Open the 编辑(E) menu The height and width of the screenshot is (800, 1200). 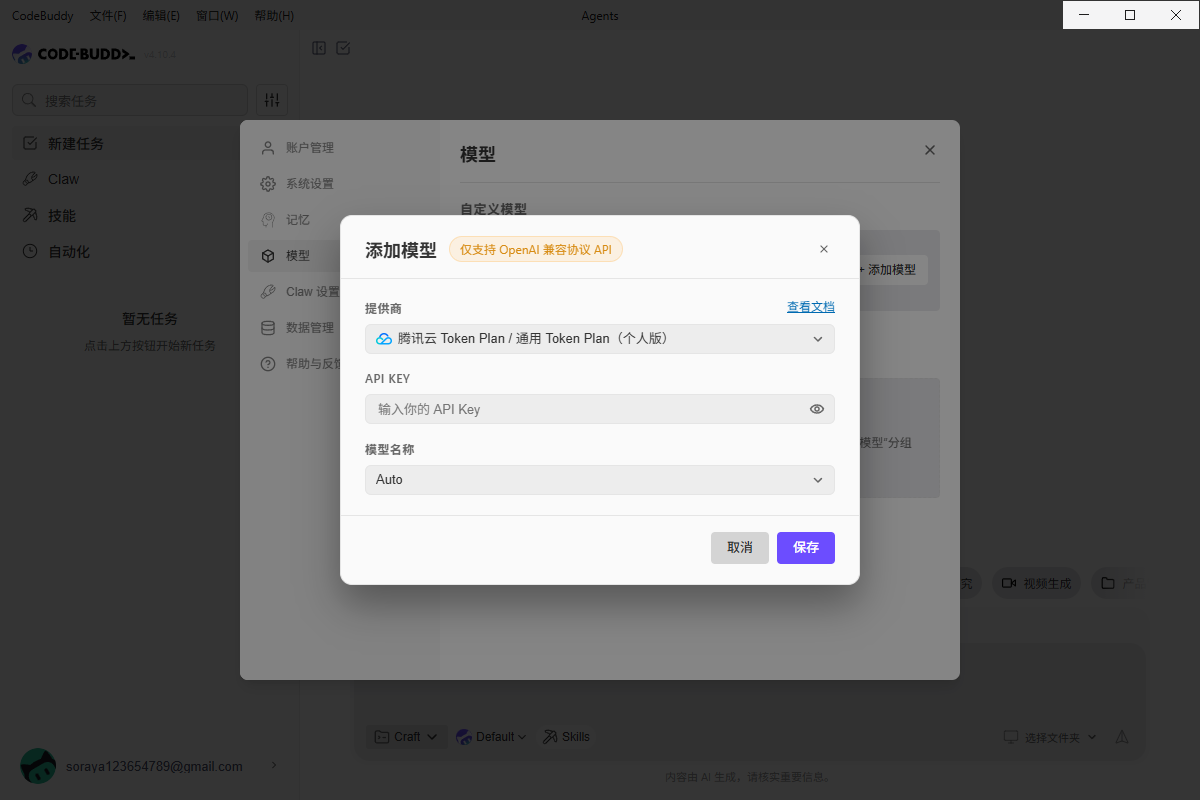[x=161, y=16]
